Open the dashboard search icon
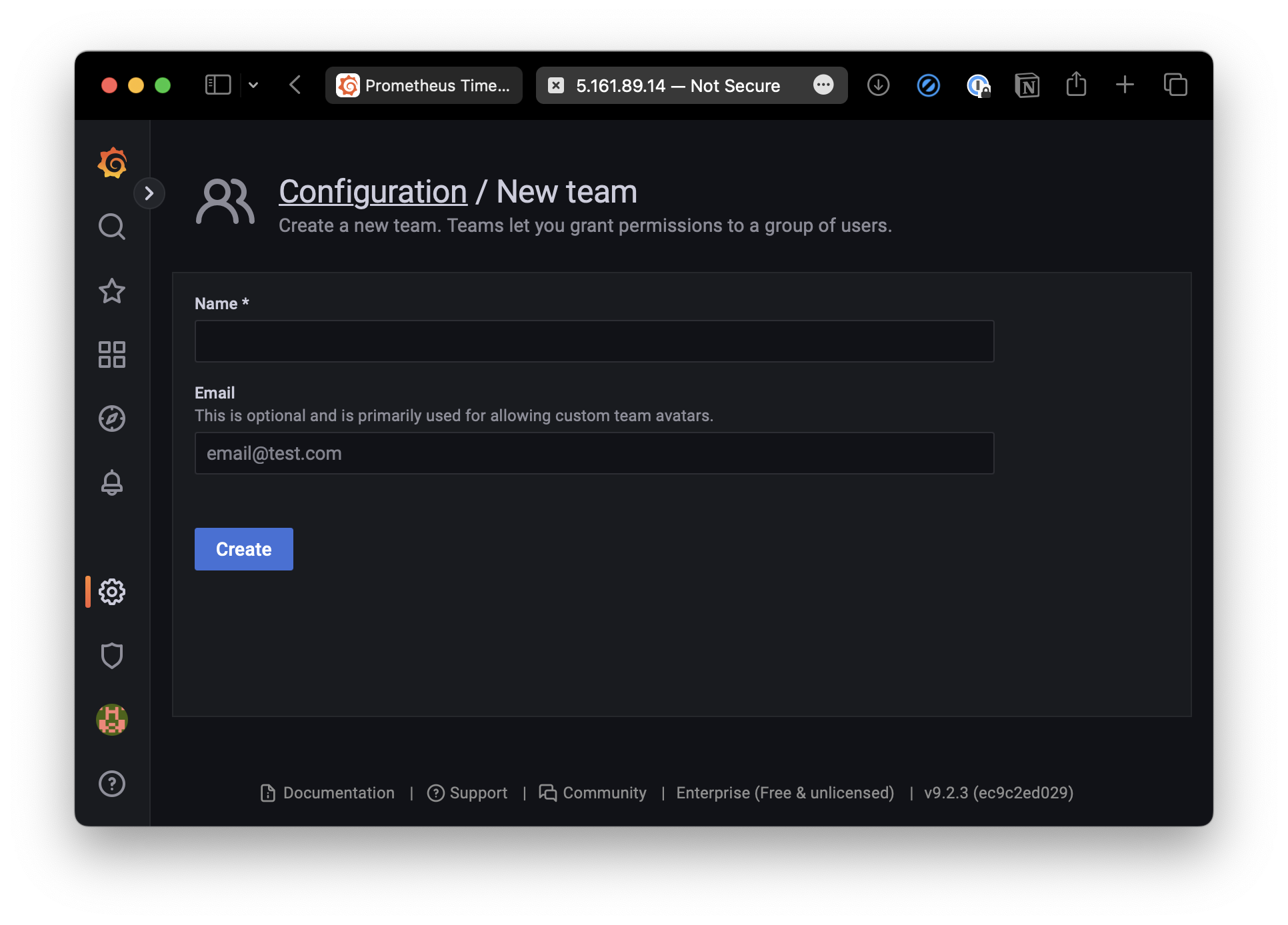This screenshot has height=925, width=1288. 112,227
